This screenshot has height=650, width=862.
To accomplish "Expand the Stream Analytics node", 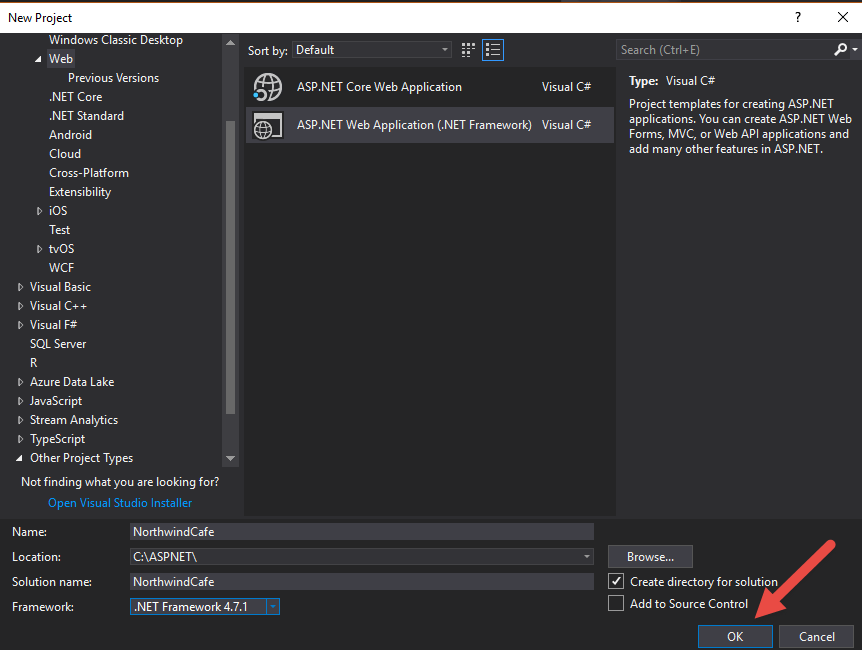I will tap(20, 420).
